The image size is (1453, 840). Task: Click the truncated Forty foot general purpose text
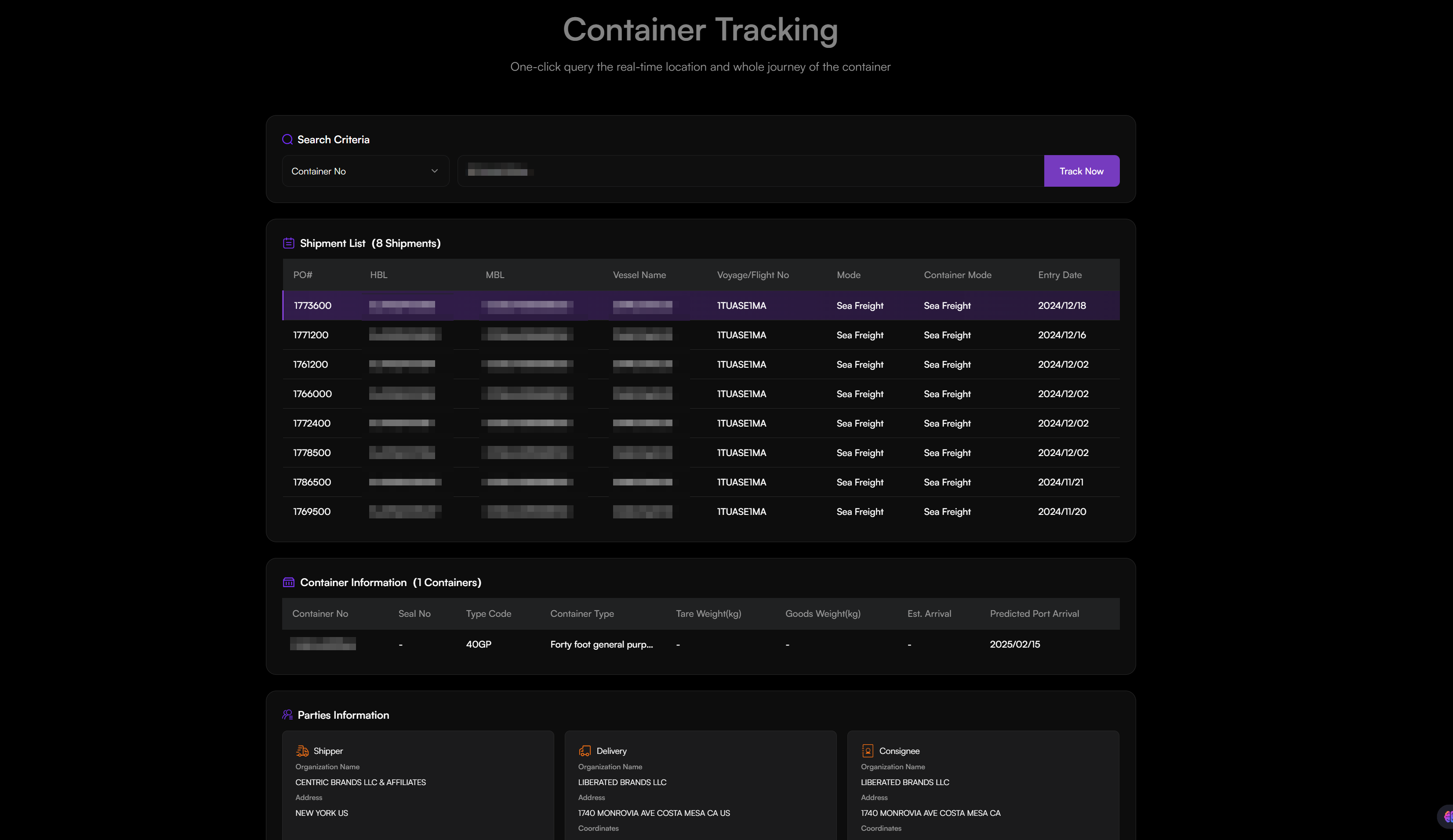(x=601, y=644)
